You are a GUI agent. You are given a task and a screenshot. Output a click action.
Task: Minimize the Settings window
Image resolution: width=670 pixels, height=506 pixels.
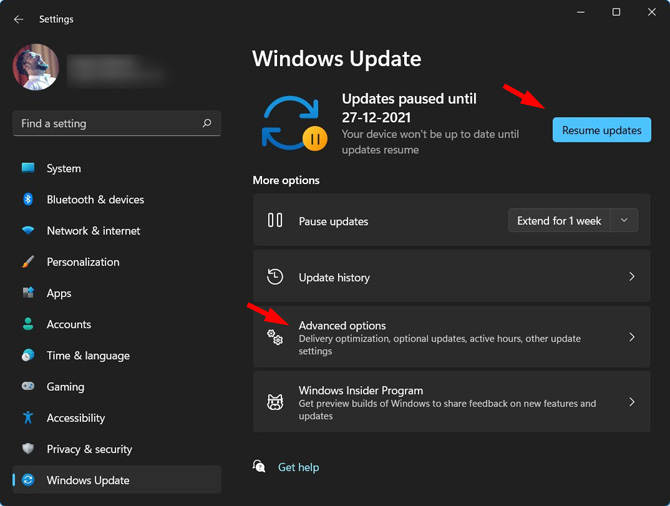pos(581,12)
